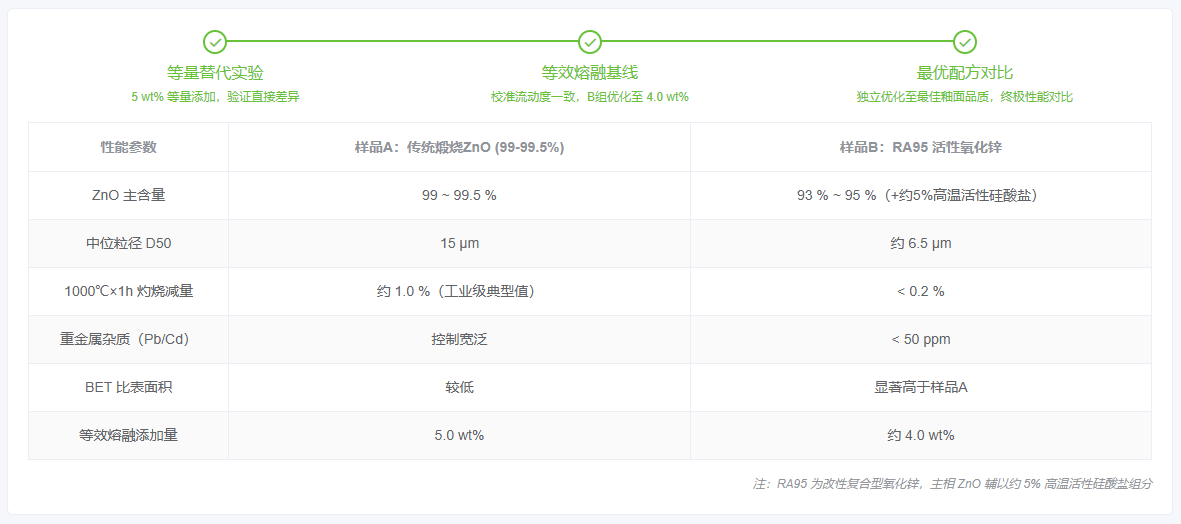
Task: Click the 5 wt% 等量添加 step description
Action: (x=215, y=97)
